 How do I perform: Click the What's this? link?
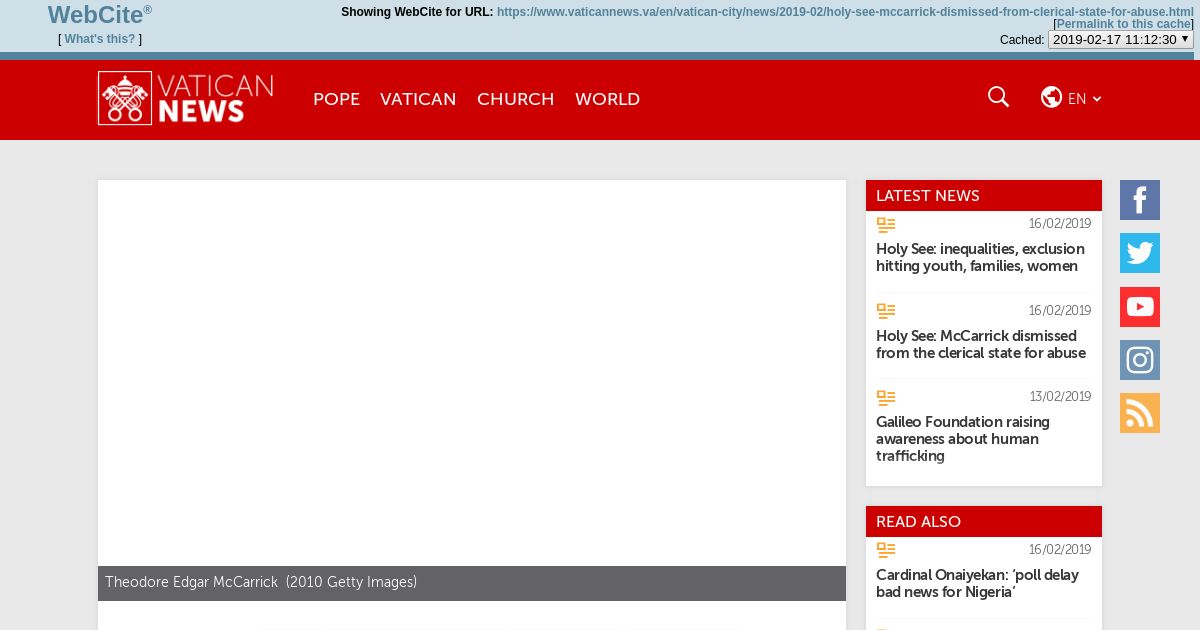100,39
